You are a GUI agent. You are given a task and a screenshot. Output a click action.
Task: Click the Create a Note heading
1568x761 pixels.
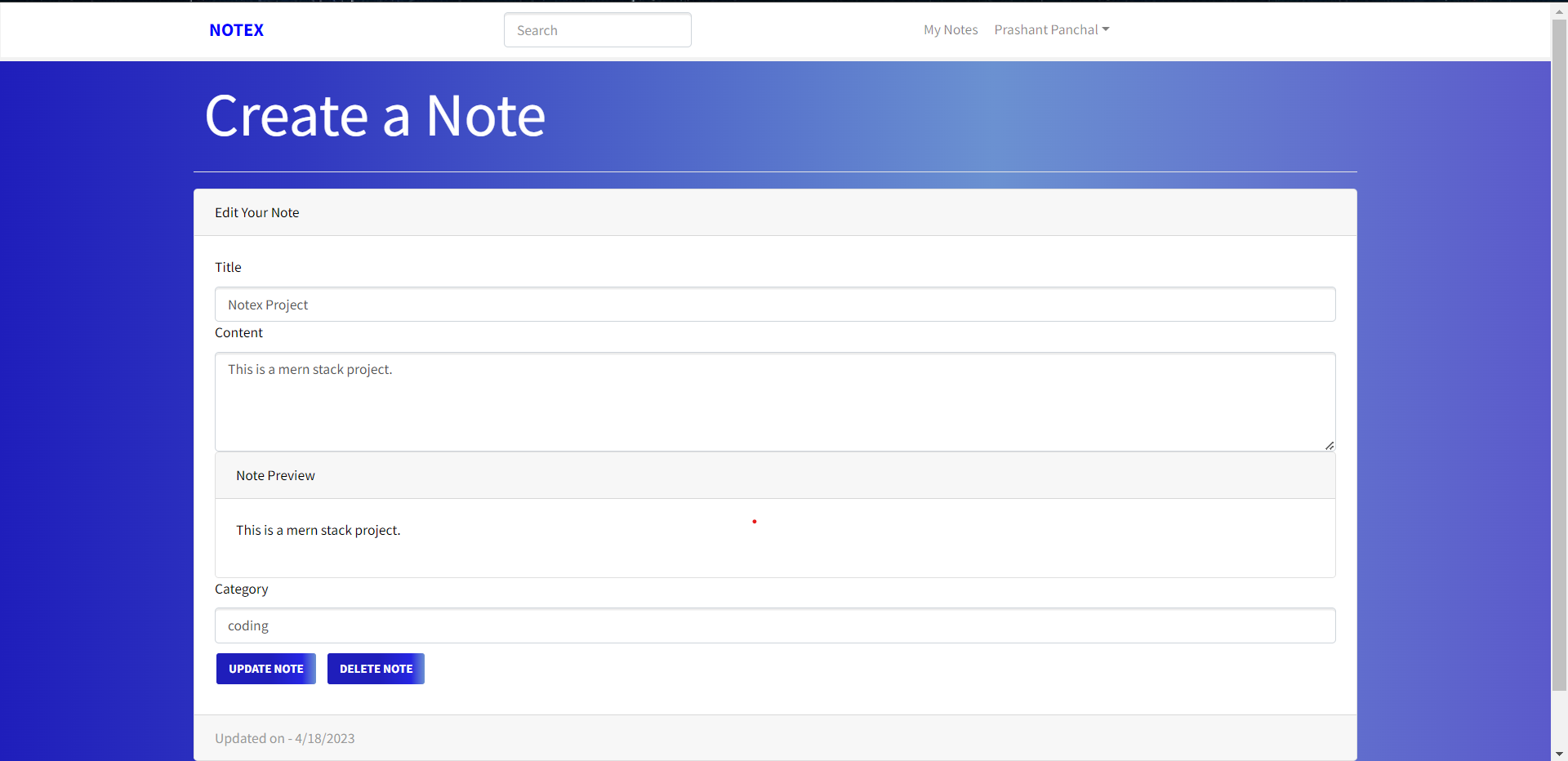point(375,115)
